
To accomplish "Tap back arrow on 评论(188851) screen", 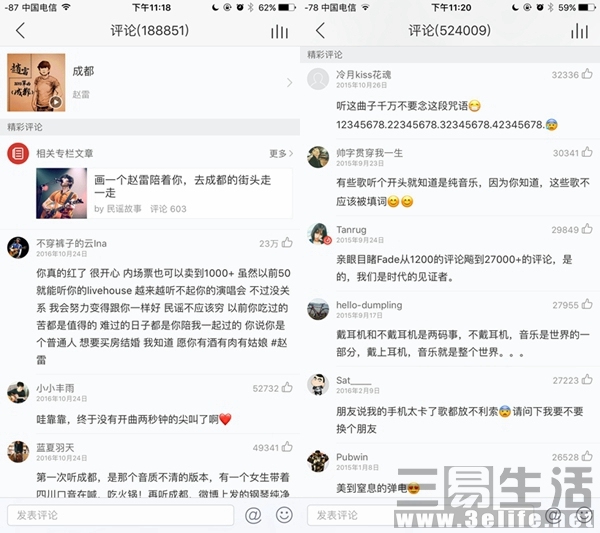I will coord(20,30).
